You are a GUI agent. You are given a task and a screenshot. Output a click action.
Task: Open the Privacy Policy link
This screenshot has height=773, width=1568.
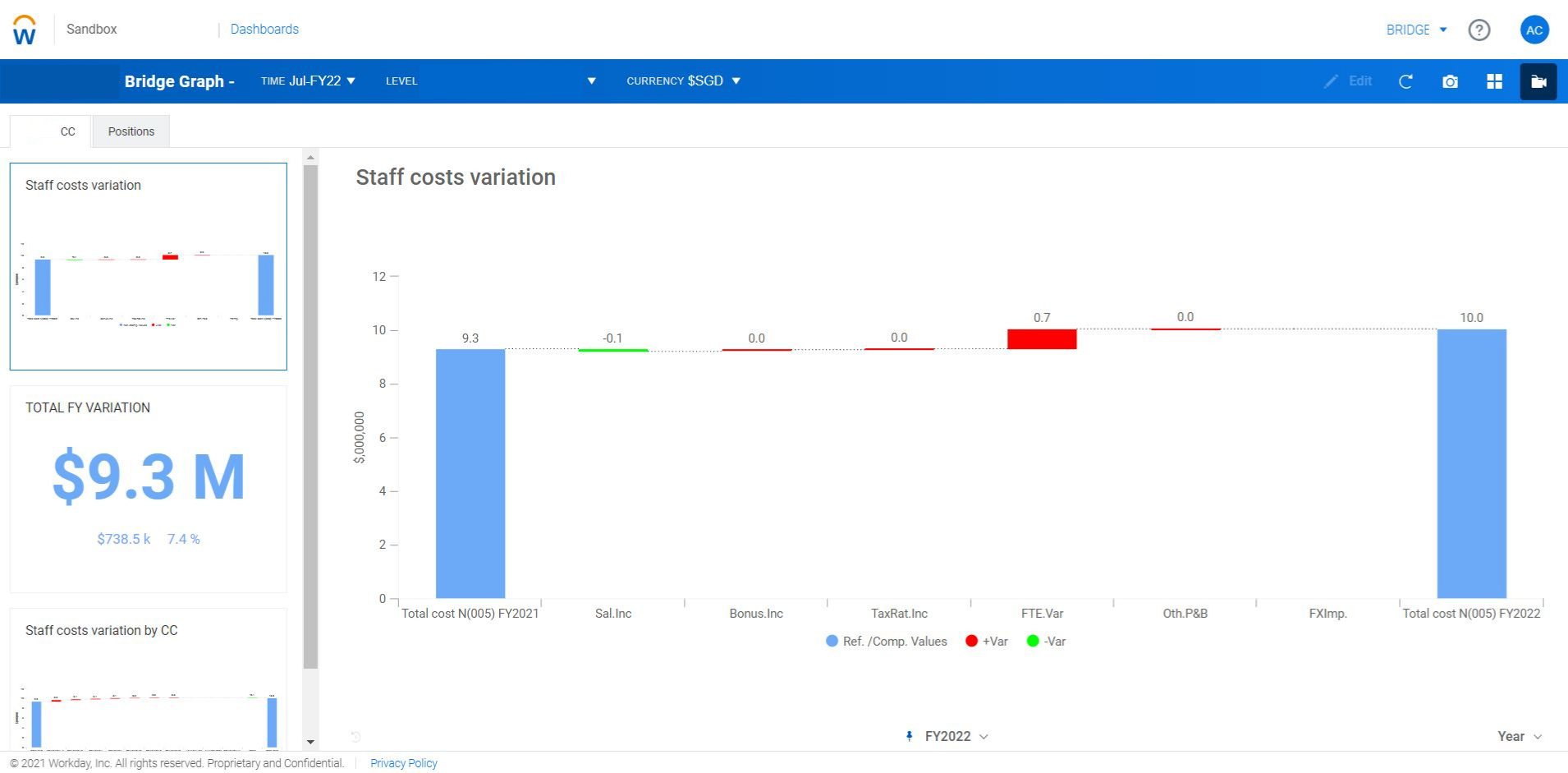click(403, 763)
